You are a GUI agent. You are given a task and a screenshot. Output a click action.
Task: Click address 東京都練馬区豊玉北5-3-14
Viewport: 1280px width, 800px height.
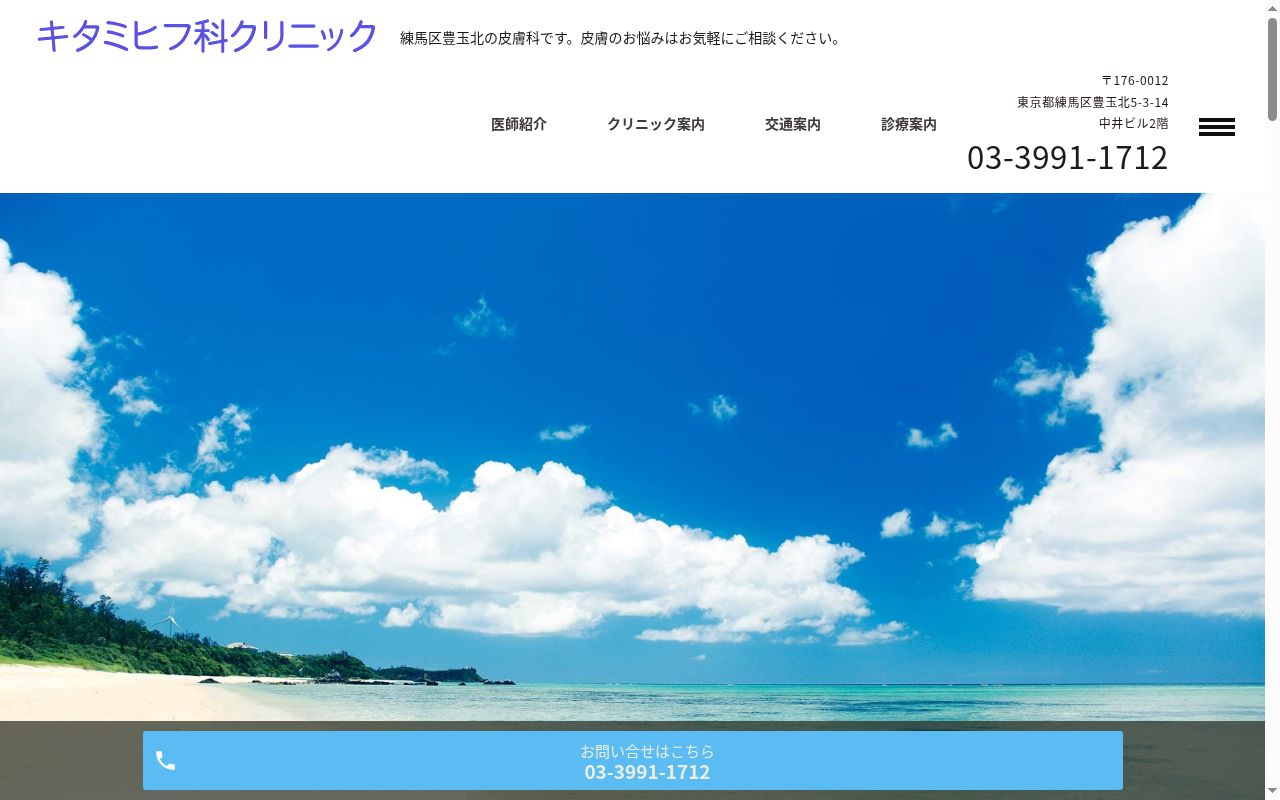pyautogui.click(x=1093, y=102)
